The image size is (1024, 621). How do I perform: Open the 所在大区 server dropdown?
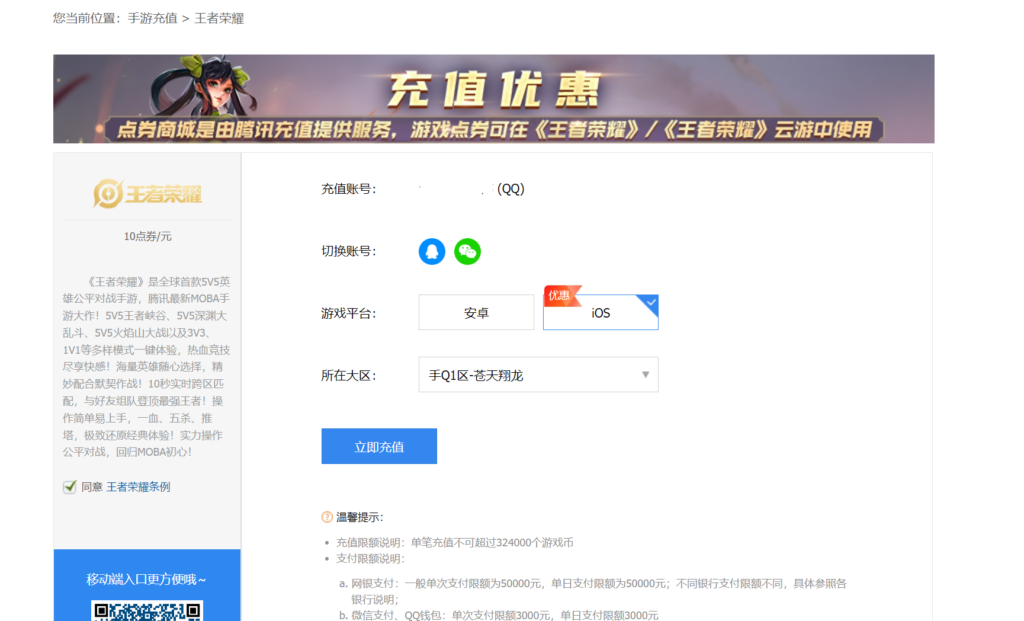point(538,375)
